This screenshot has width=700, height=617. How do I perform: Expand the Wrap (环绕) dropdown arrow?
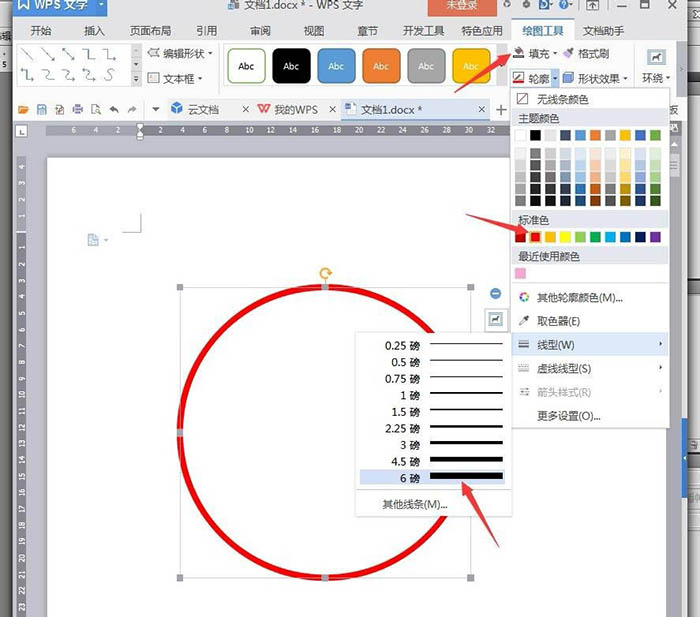(668, 78)
